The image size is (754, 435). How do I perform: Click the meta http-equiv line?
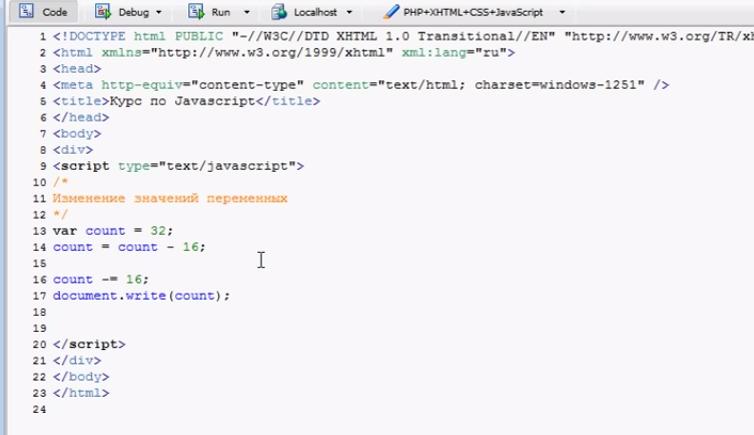361,85
